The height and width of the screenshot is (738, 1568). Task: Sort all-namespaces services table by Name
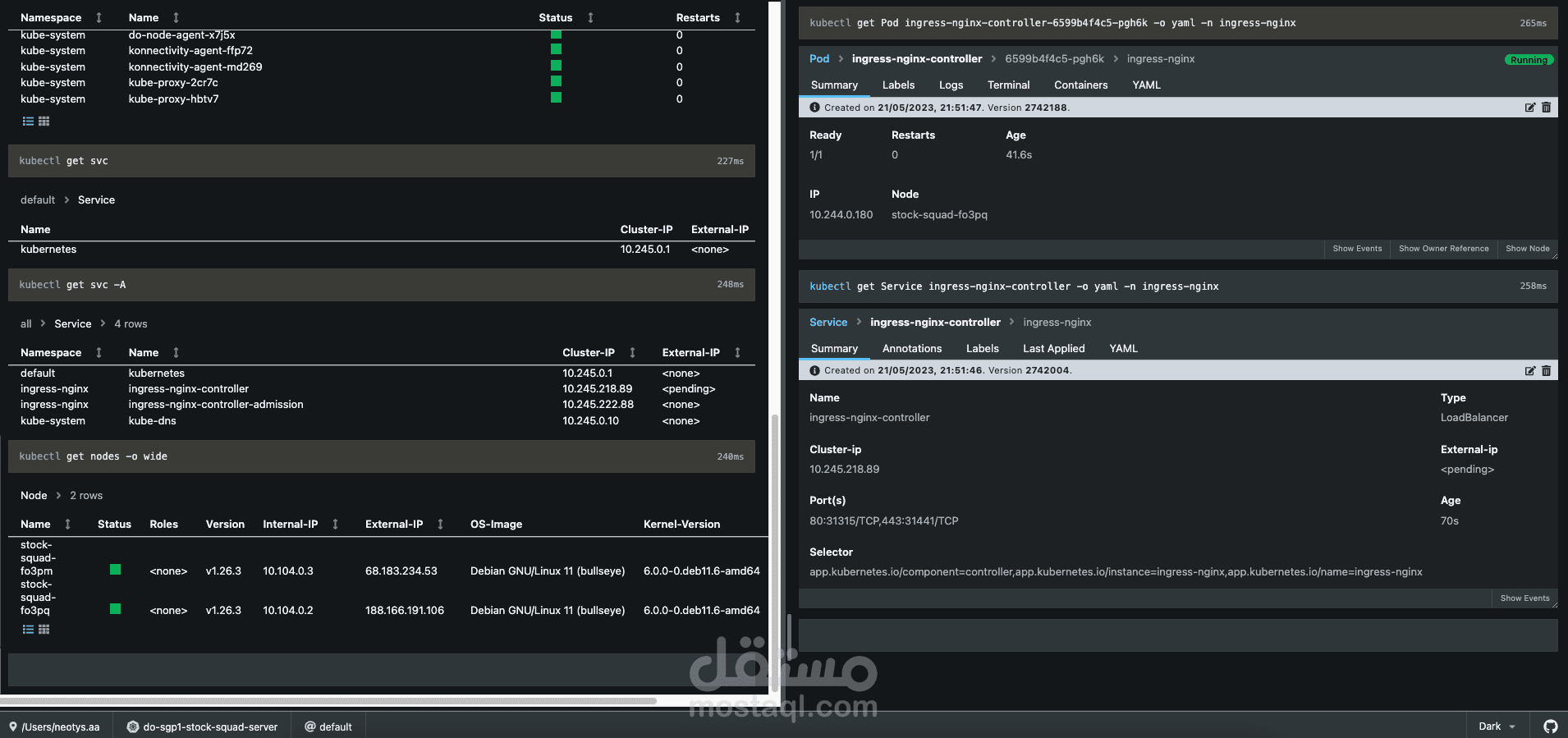click(176, 352)
